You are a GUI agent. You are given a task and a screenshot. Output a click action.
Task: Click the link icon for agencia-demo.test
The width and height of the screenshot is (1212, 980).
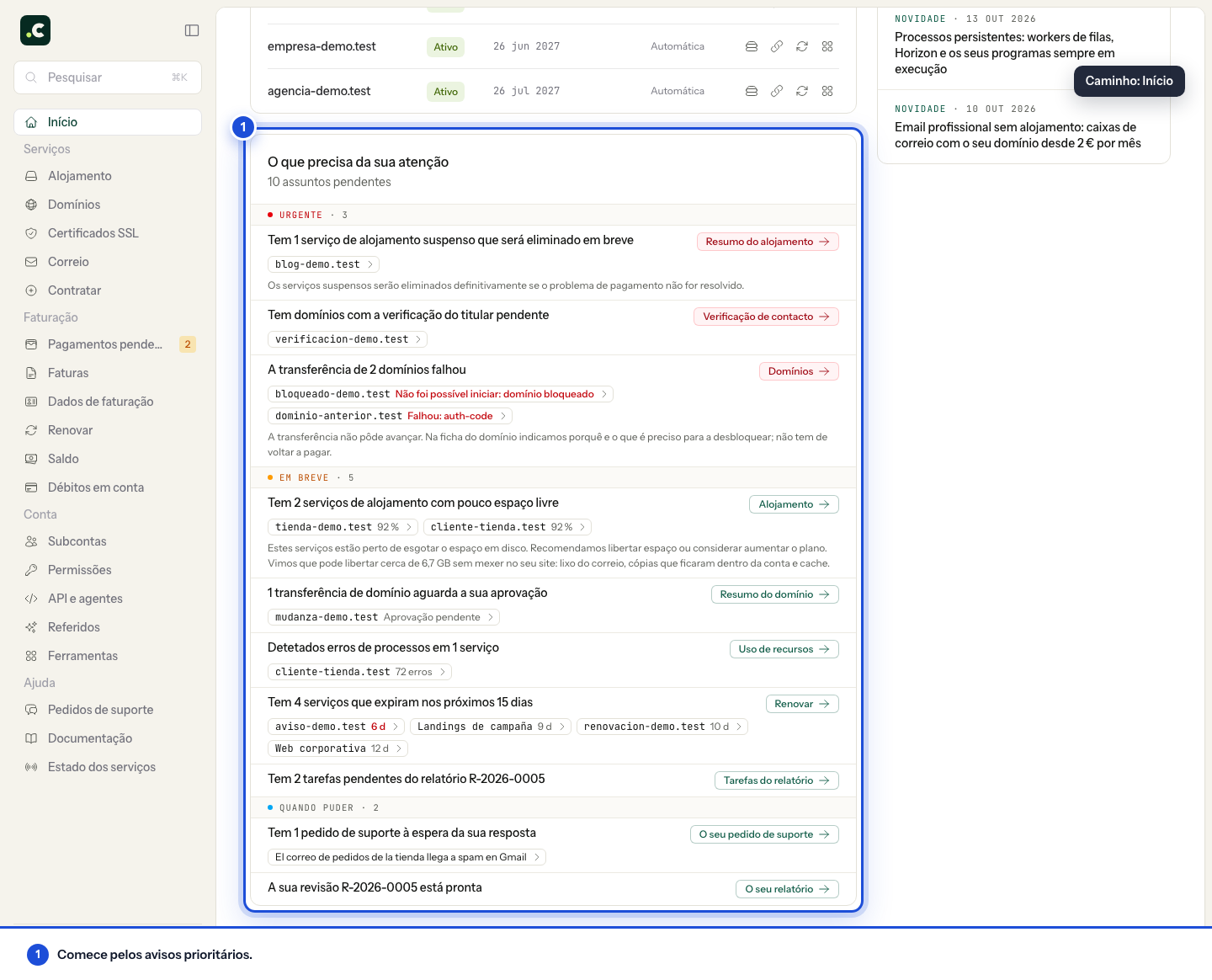[x=777, y=91]
